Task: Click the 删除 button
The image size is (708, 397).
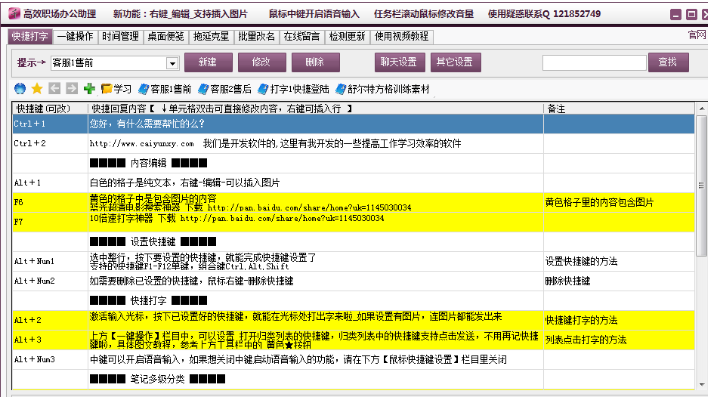Action: click(x=315, y=62)
